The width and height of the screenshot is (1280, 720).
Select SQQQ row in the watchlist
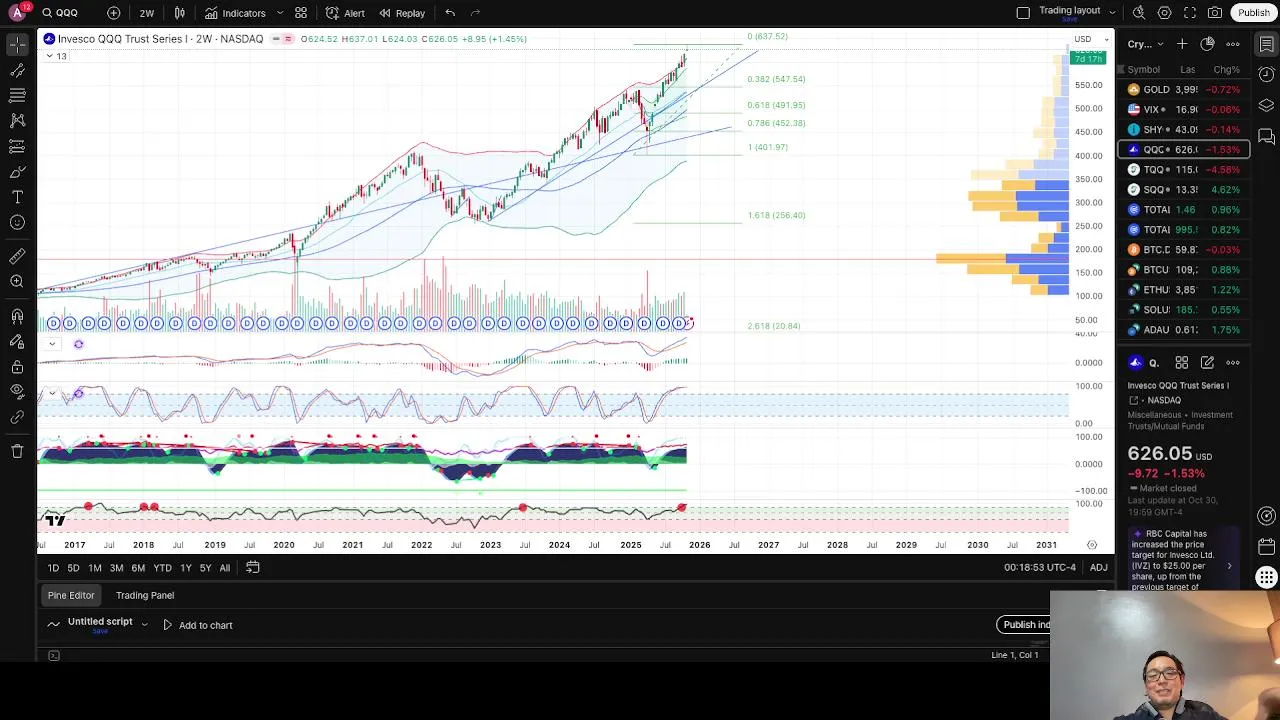(1184, 190)
